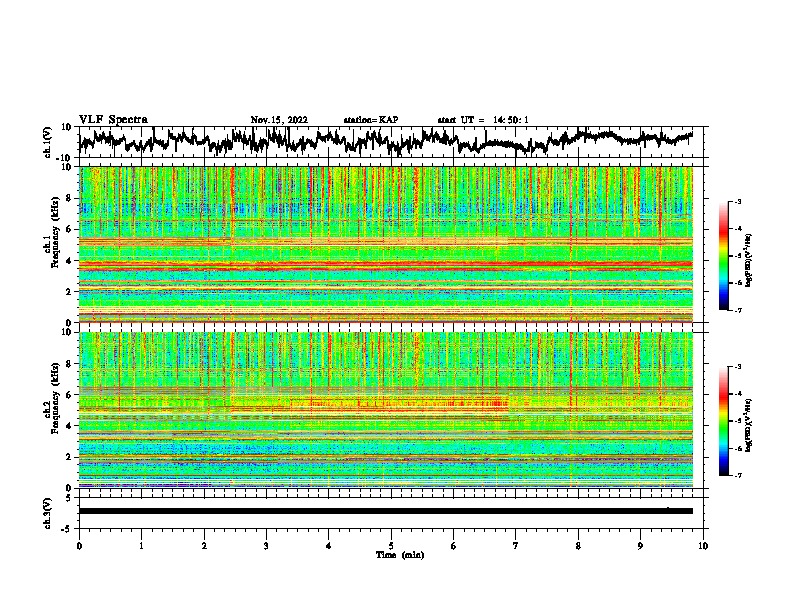Click time axis tick label '3'

click(266, 546)
